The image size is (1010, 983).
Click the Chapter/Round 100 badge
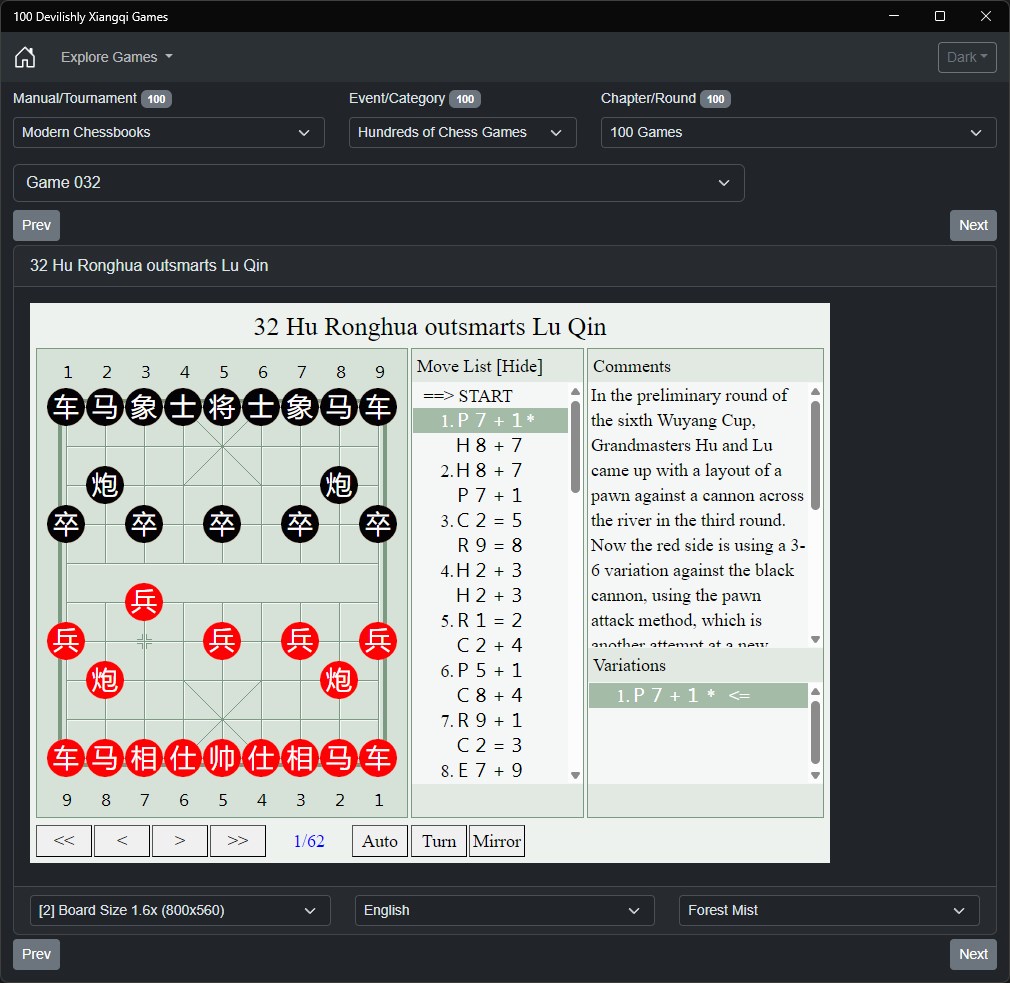(715, 99)
